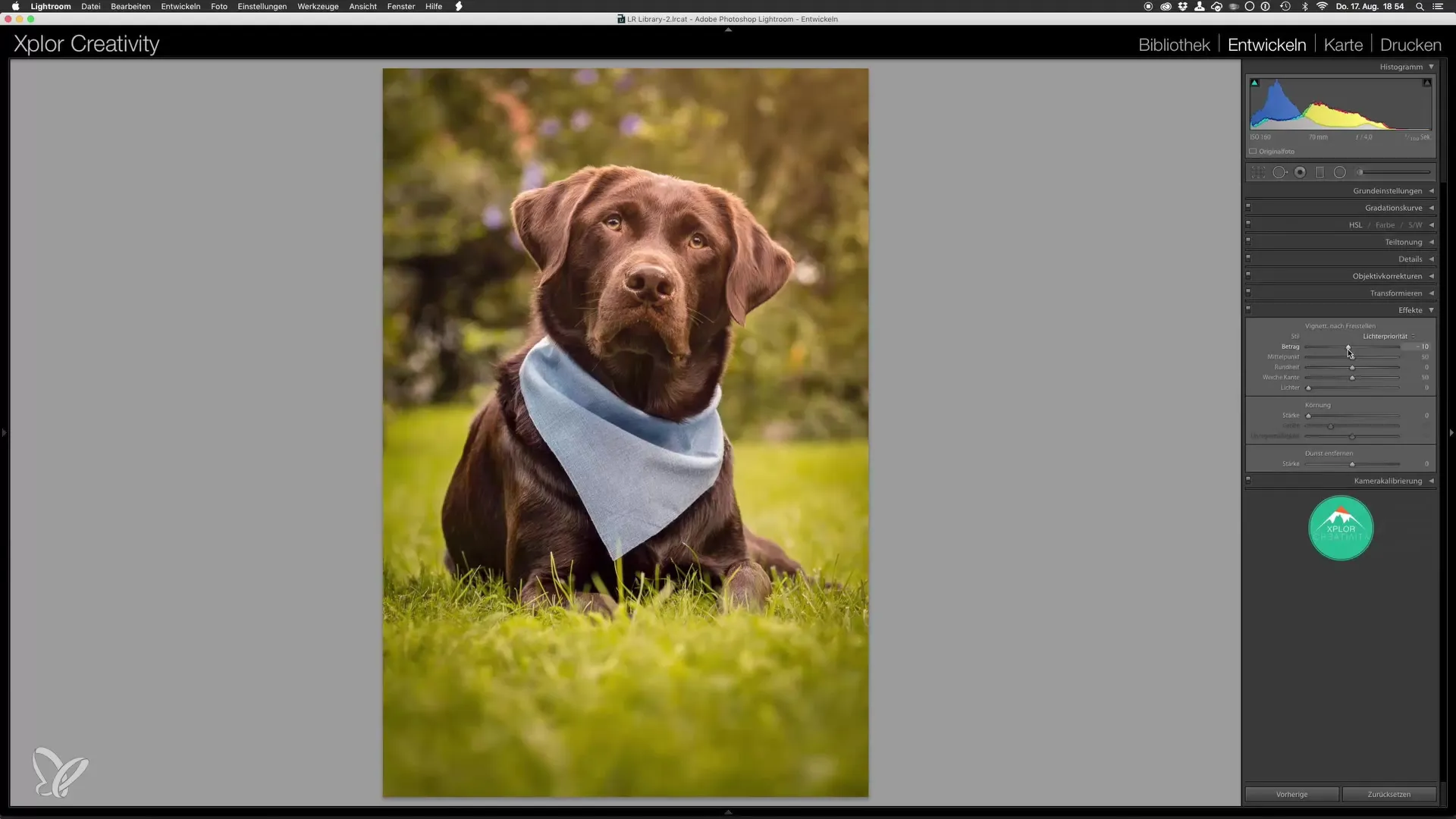Click the Betrag vignette slider handle

point(1348,347)
